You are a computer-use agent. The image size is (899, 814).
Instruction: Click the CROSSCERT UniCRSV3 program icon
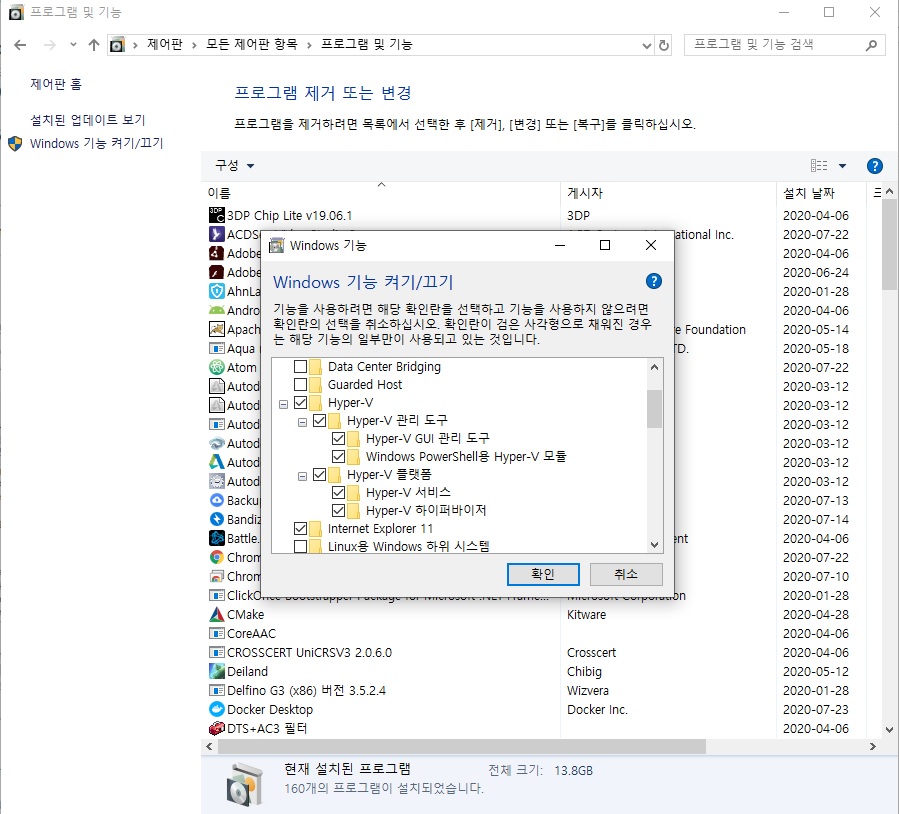216,652
